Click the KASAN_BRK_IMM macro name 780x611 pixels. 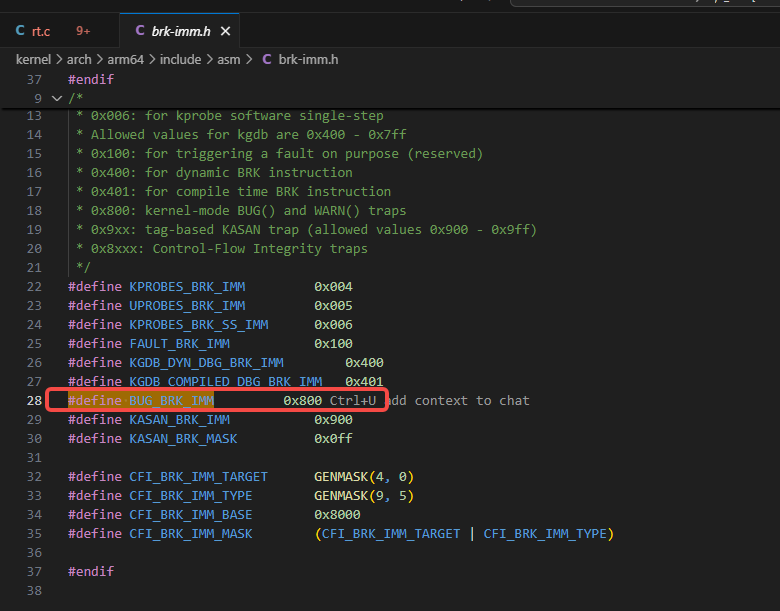(180, 419)
